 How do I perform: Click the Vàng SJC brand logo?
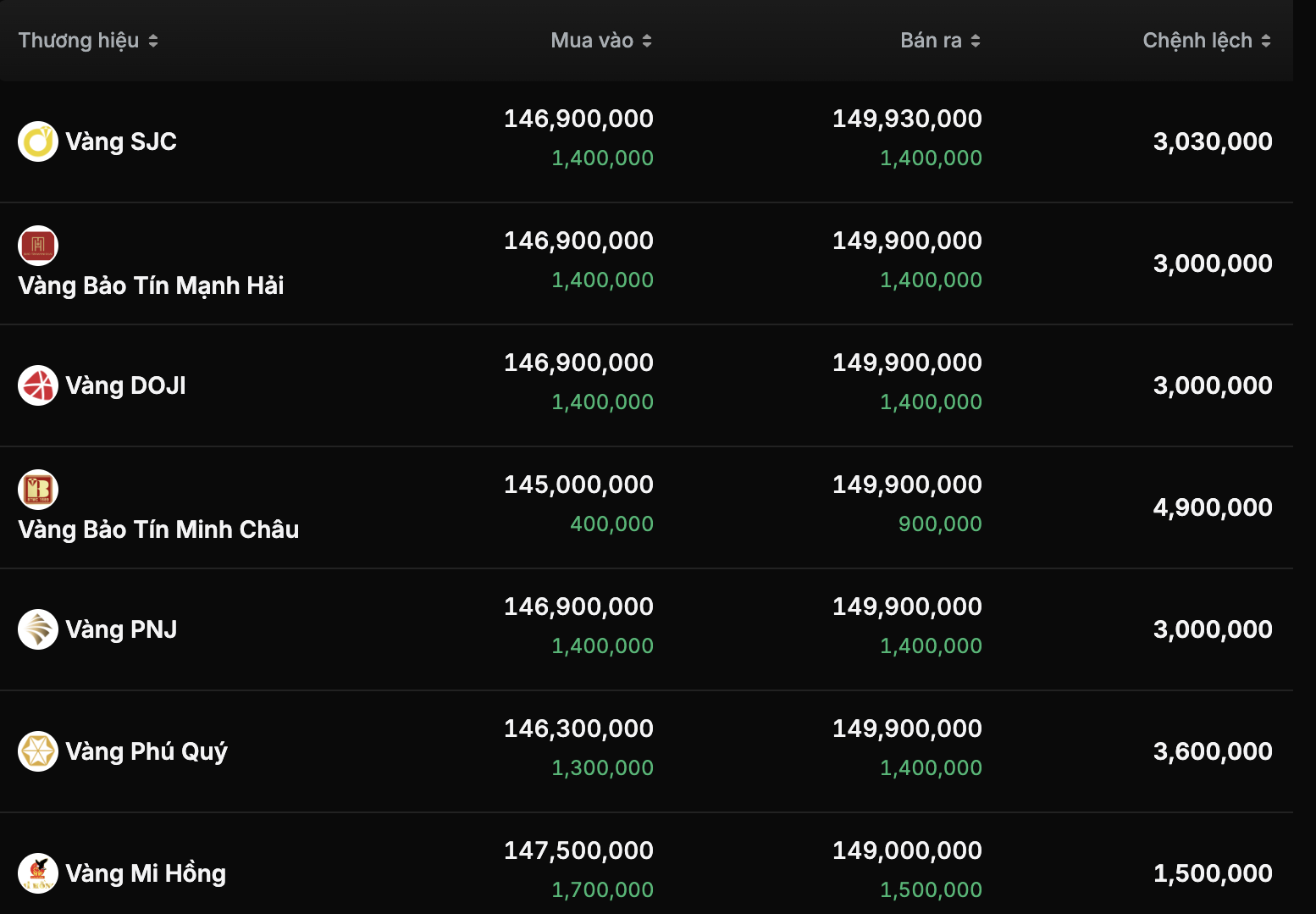pos(38,141)
